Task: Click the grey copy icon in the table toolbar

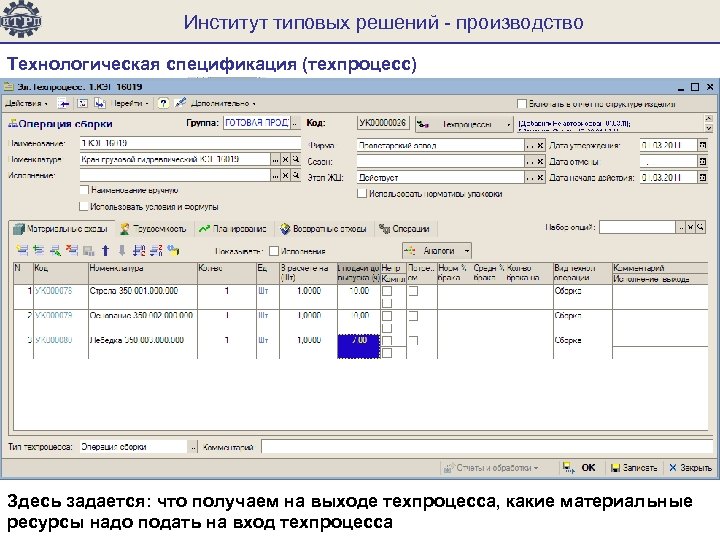Action: [89, 251]
